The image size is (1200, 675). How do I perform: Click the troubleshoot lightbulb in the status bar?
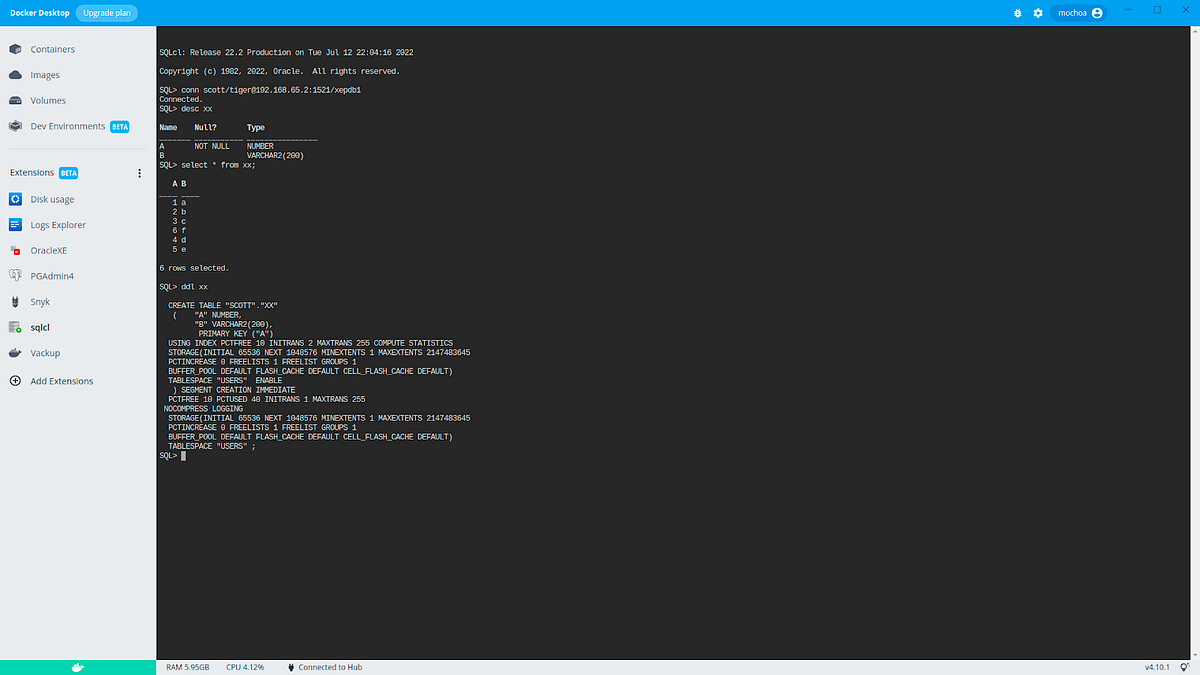pyautogui.click(x=1184, y=667)
